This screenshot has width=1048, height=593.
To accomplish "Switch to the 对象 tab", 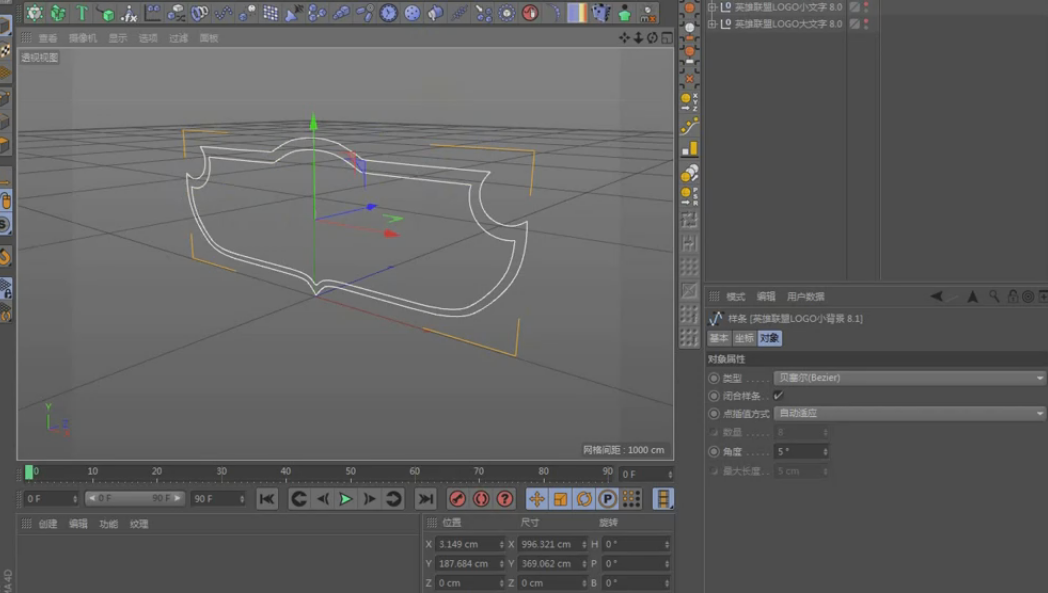I will 769,338.
